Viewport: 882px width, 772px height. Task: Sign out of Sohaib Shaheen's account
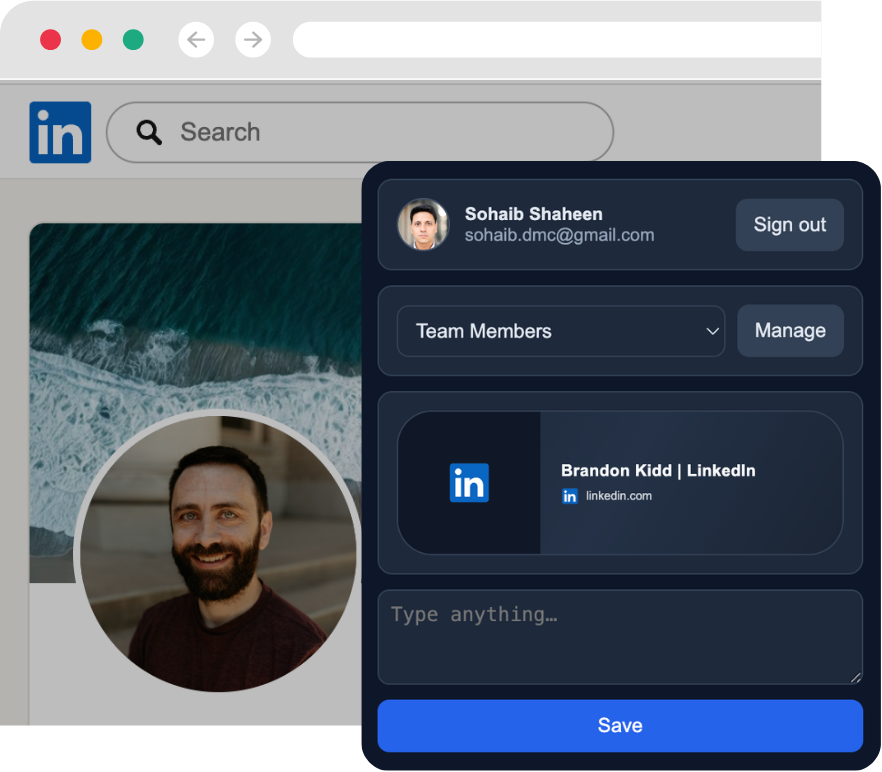[790, 225]
